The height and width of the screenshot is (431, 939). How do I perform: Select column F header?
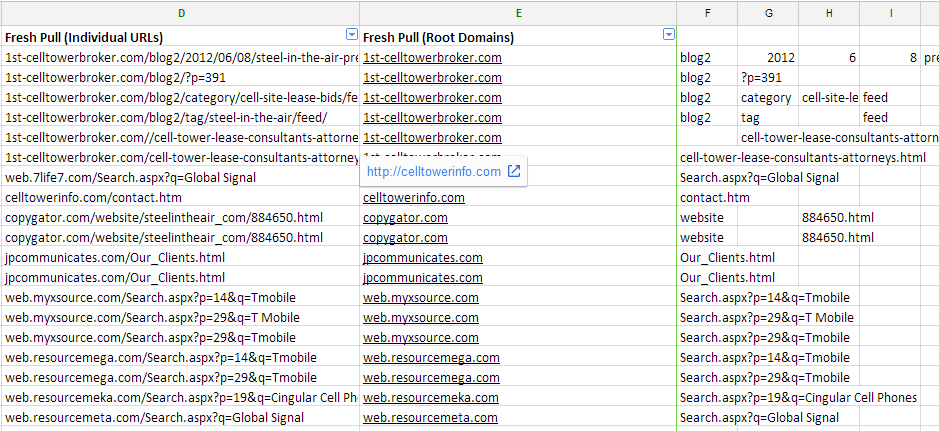[707, 13]
